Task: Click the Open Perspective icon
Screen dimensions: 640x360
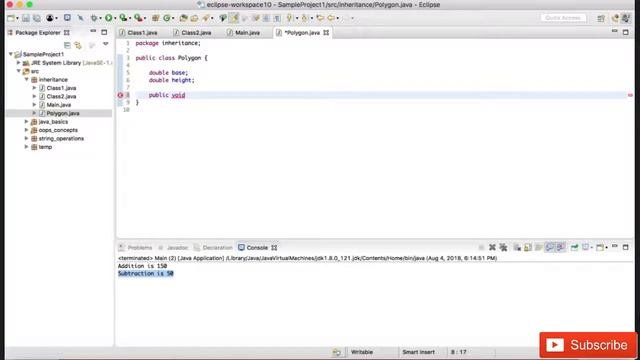Action: [x=601, y=18]
